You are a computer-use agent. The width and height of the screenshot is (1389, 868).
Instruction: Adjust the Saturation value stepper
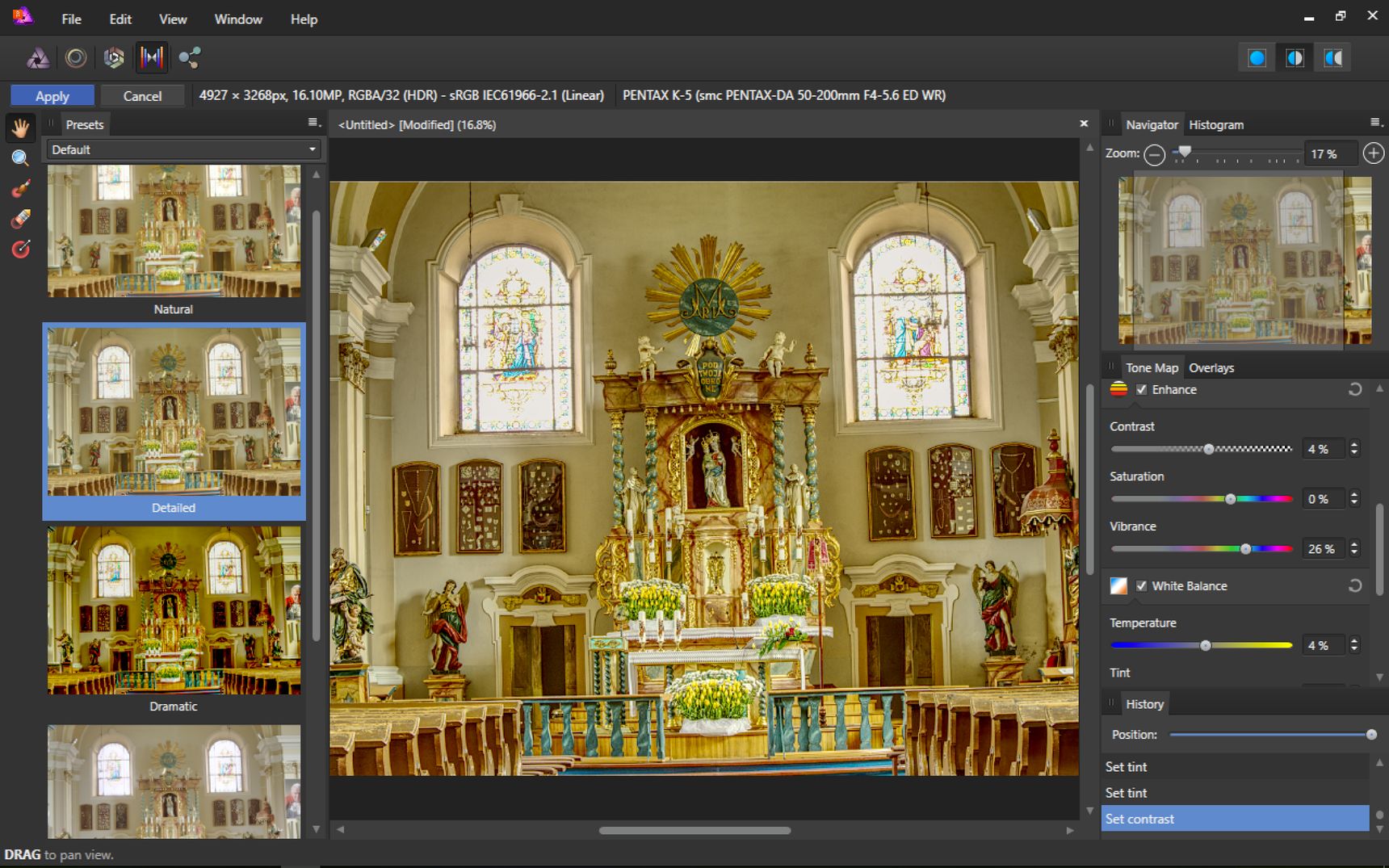coord(1354,498)
